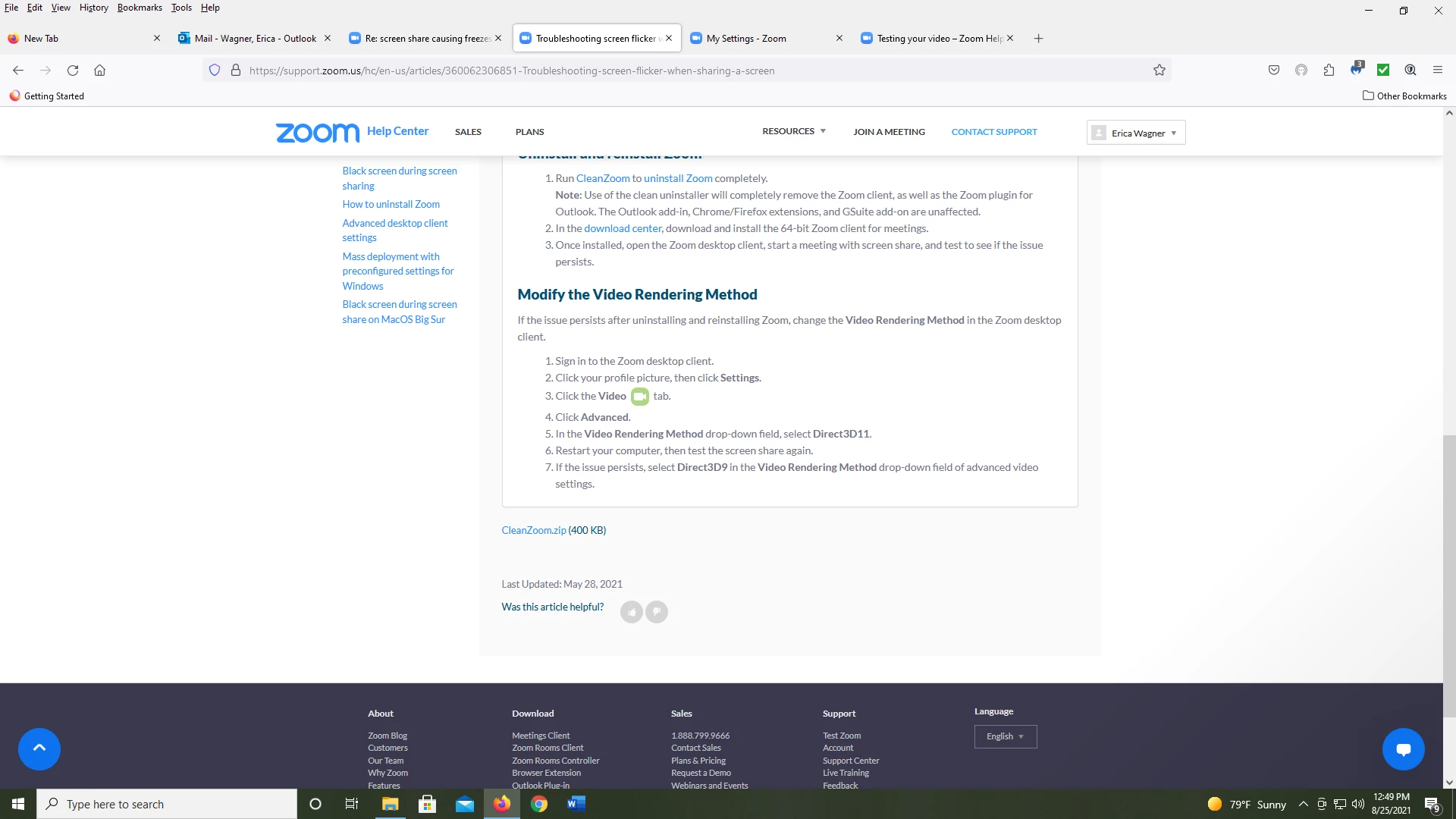
Task: Open the Firefox application menu hamburger icon
Action: point(1438,71)
